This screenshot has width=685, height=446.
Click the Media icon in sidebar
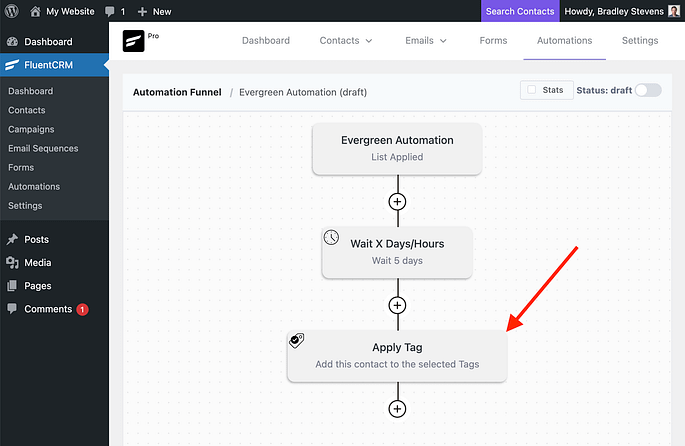click(x=12, y=263)
